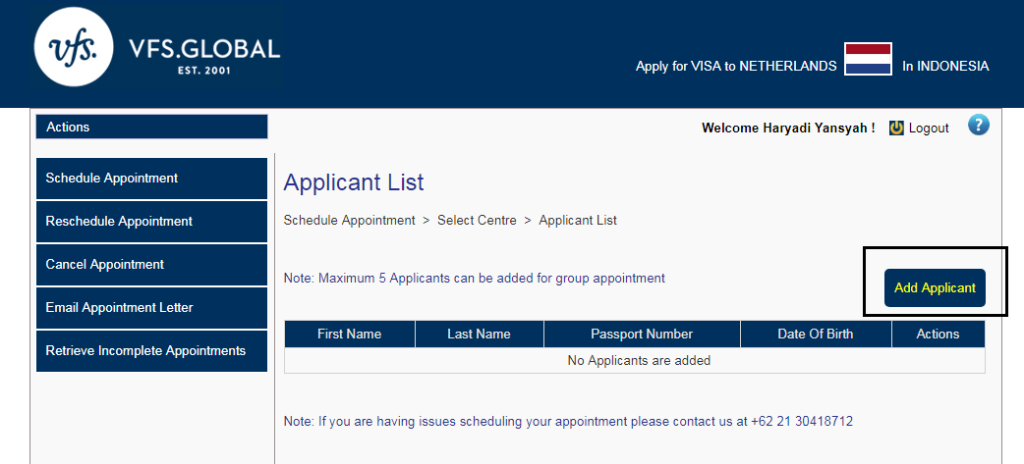Click the 'In INDONESIA' header text
This screenshot has width=1024, height=464.
945,66
